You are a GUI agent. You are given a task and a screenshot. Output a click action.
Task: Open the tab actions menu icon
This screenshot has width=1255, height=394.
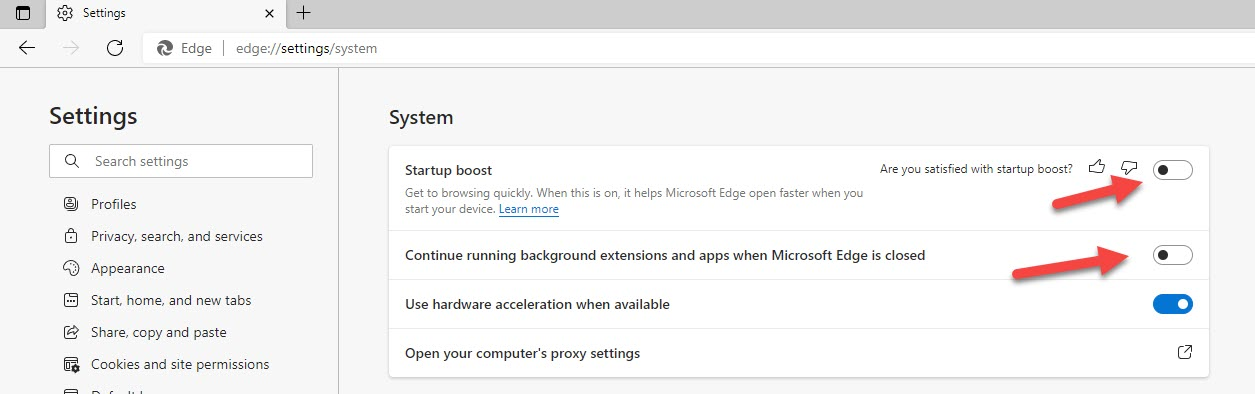[23, 13]
